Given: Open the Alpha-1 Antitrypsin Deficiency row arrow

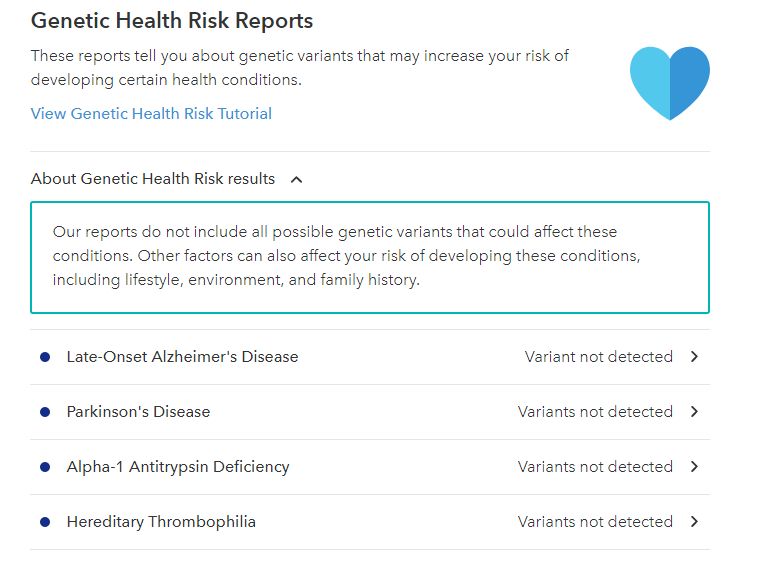Looking at the screenshot, I should point(695,467).
